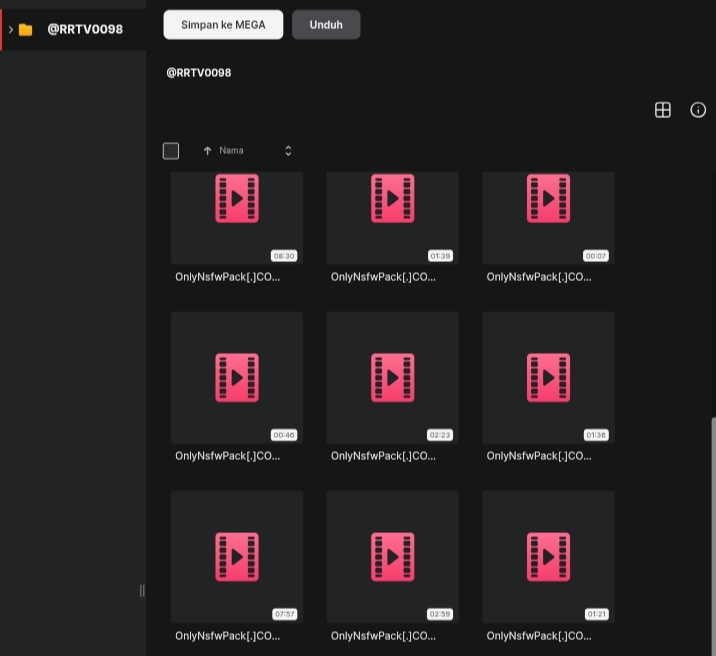Click the 01:21 duration badge

597,614
